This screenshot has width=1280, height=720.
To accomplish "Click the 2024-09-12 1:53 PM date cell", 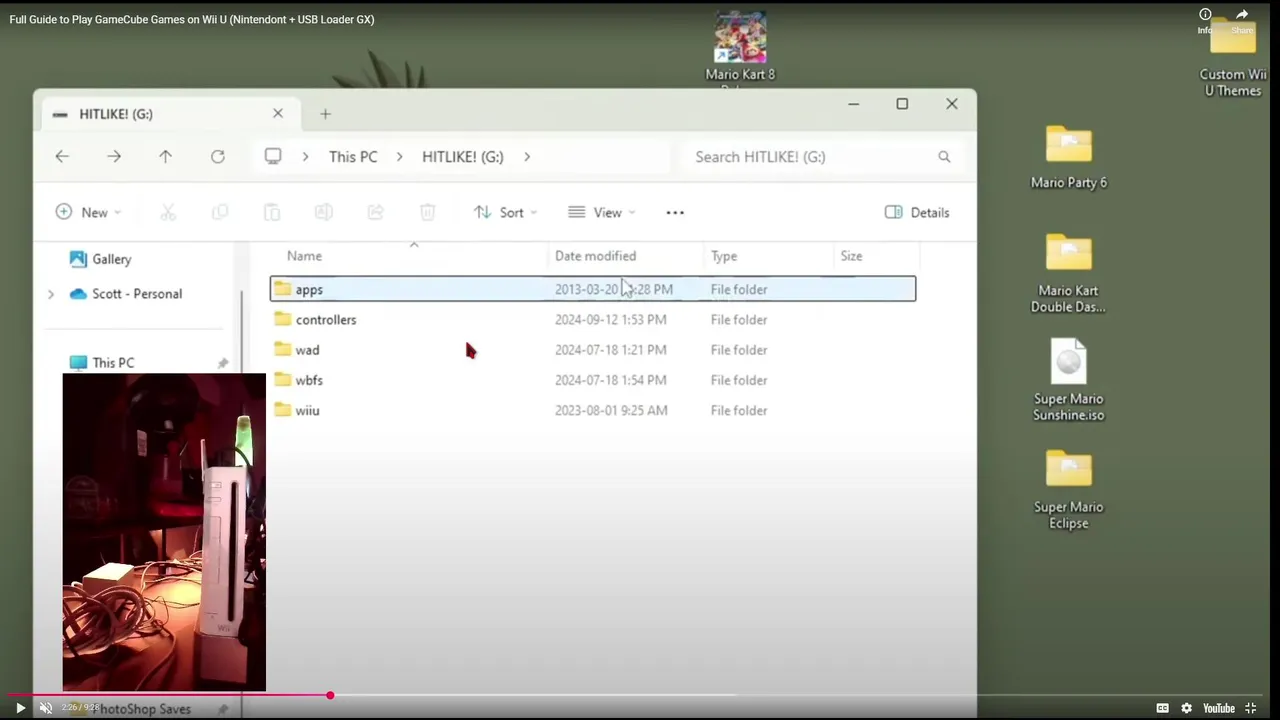I will pos(611,320).
